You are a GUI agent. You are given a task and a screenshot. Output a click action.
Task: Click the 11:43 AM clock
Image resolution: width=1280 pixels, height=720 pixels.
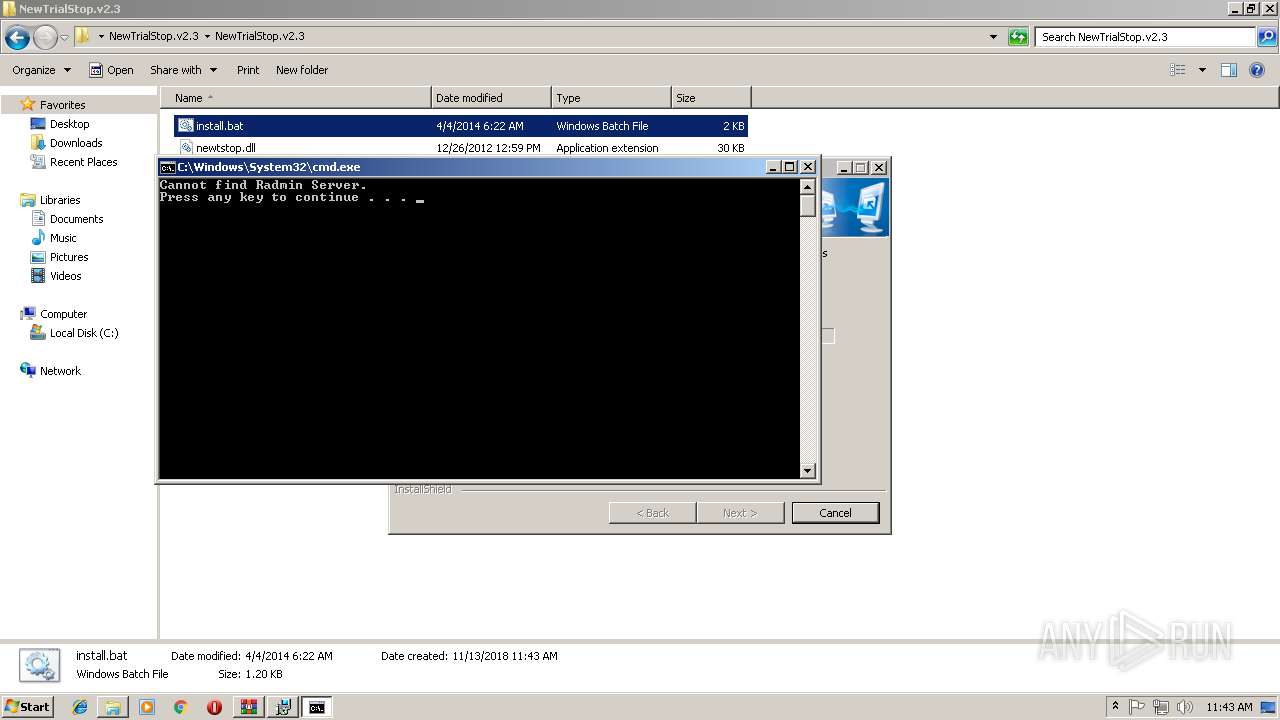click(x=1229, y=707)
